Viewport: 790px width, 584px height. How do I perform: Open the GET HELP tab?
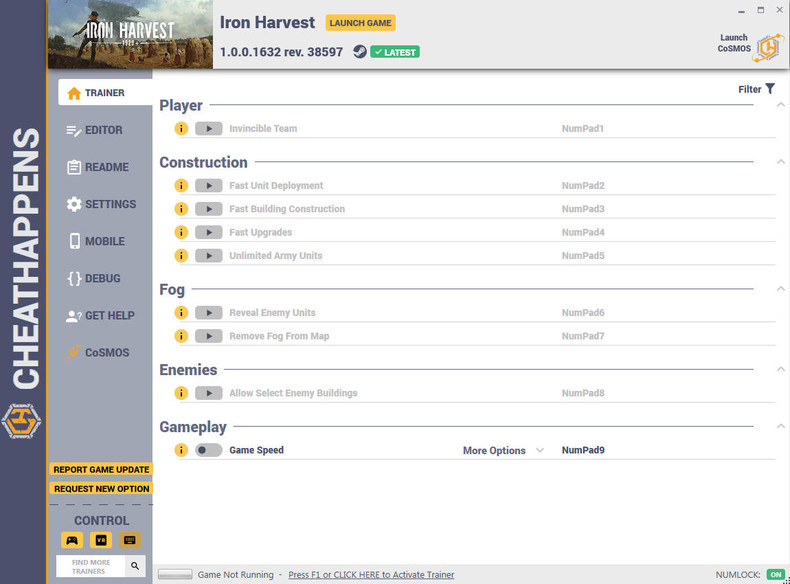100,315
